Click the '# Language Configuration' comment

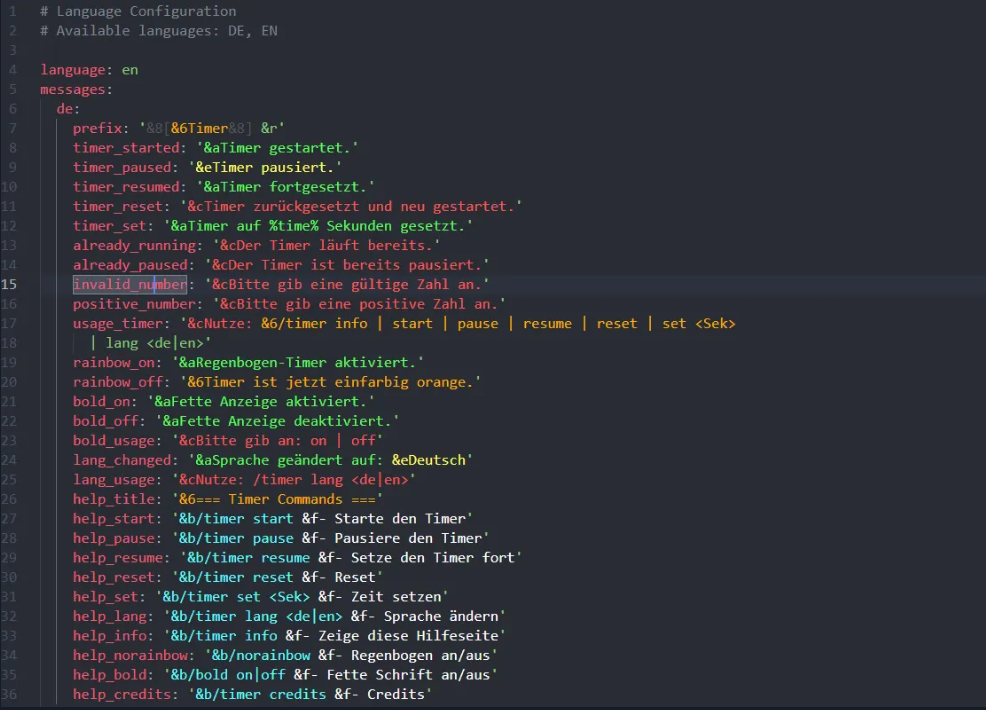(x=138, y=11)
